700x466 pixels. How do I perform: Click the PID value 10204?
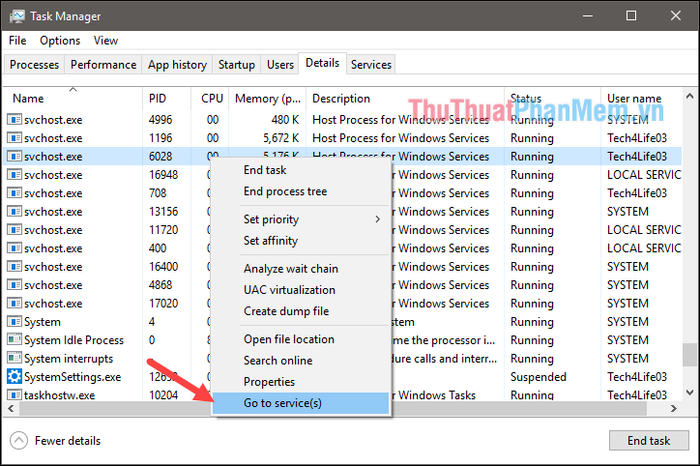(x=163, y=395)
